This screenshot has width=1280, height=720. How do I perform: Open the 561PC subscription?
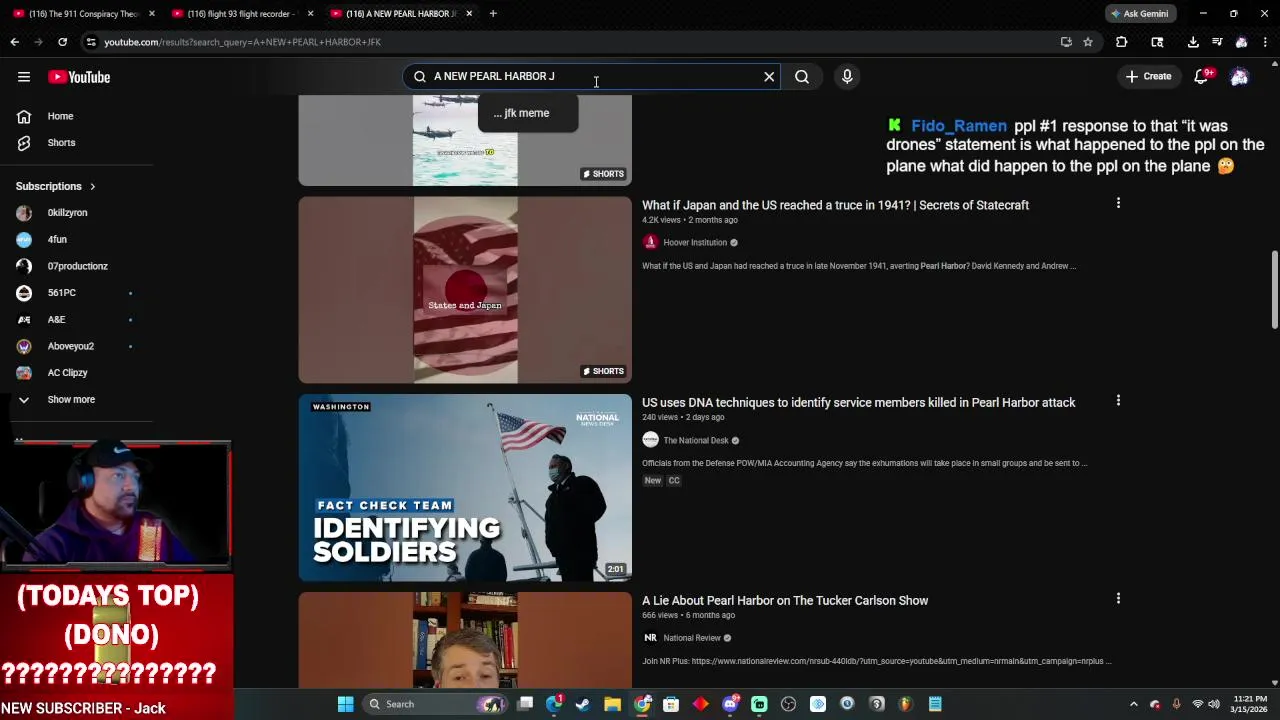61,292
